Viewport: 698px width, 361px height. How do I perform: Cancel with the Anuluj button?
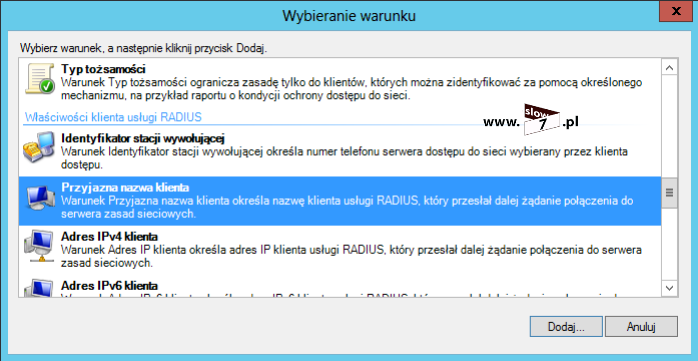click(641, 327)
